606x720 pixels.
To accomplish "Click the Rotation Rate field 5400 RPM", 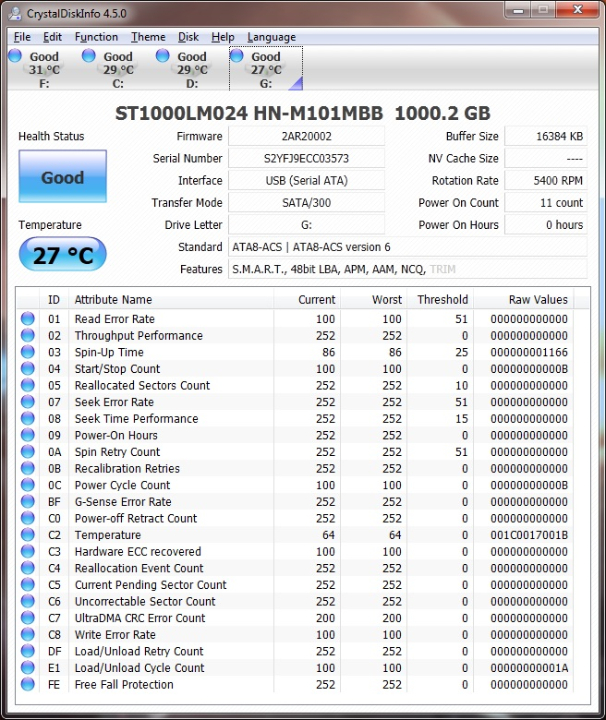I will tap(546, 180).
